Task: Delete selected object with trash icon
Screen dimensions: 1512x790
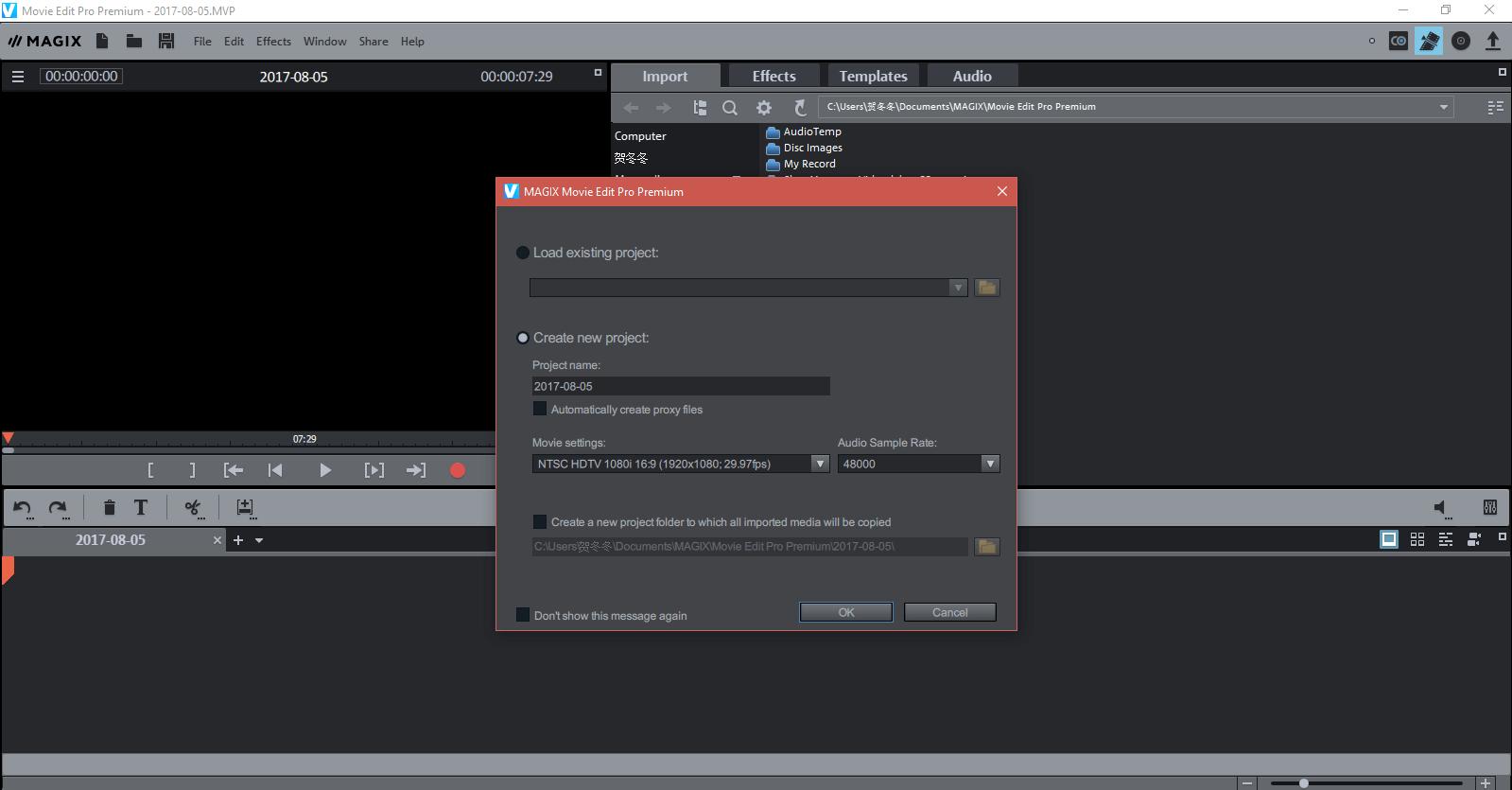Action: coord(110,508)
